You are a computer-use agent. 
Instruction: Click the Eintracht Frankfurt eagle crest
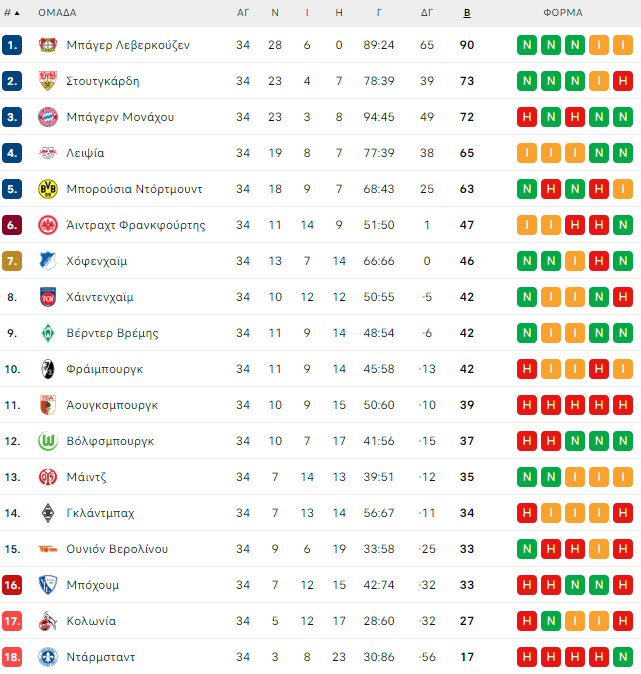(46, 225)
